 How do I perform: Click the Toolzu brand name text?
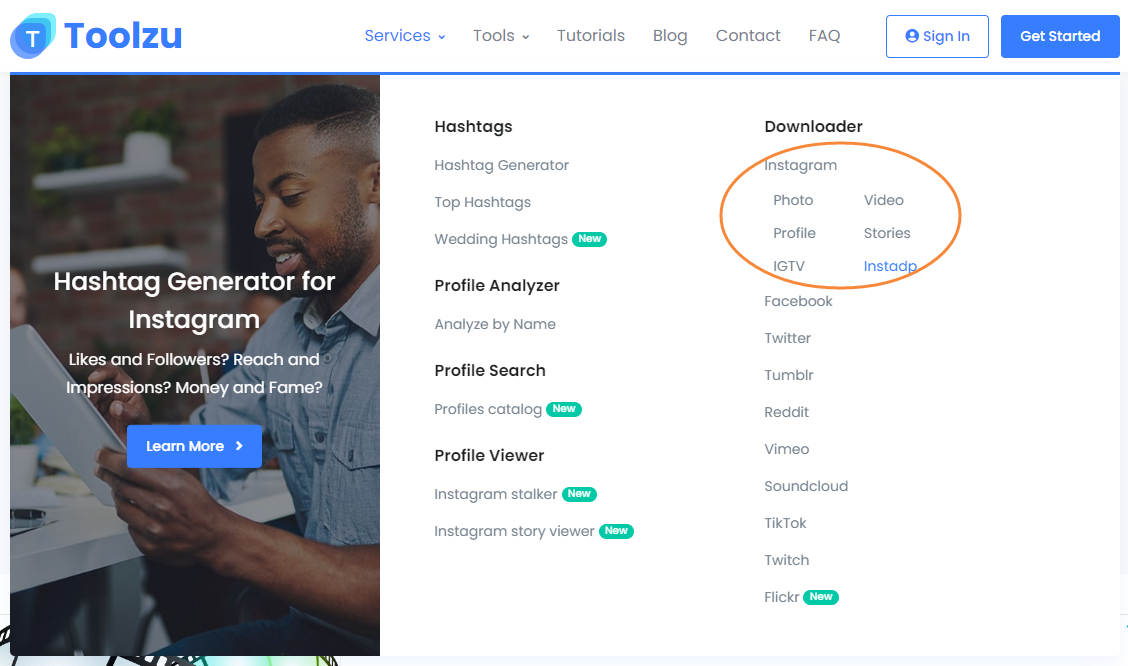pos(123,36)
